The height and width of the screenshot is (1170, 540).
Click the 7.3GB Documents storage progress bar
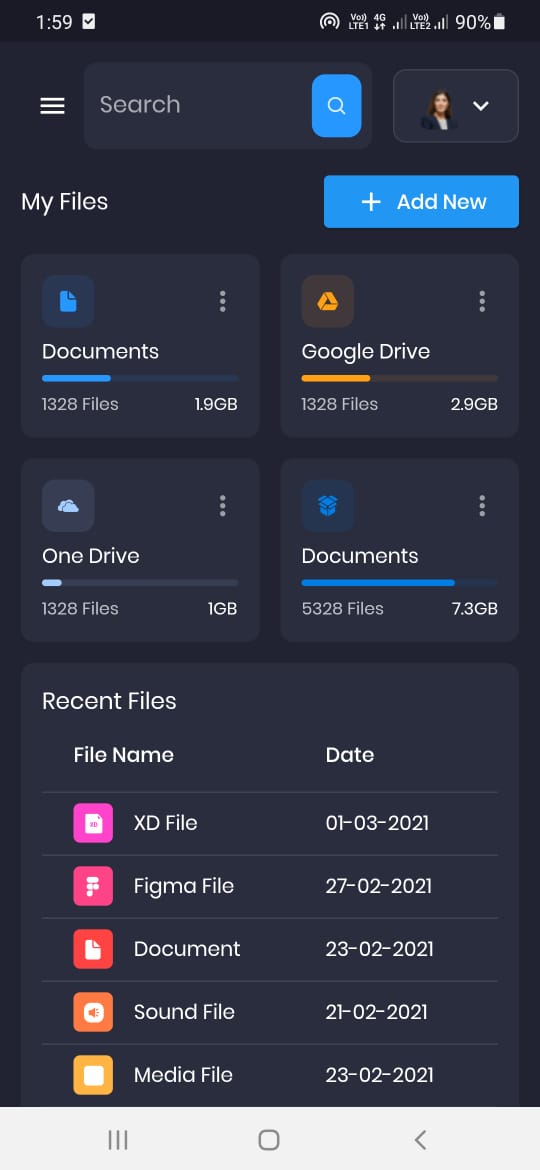(400, 583)
